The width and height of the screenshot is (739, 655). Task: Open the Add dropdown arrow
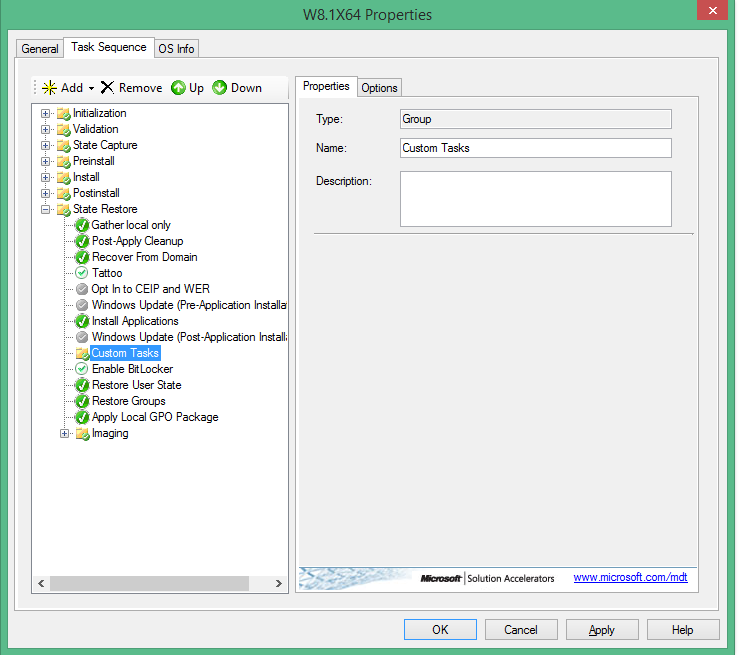91,88
